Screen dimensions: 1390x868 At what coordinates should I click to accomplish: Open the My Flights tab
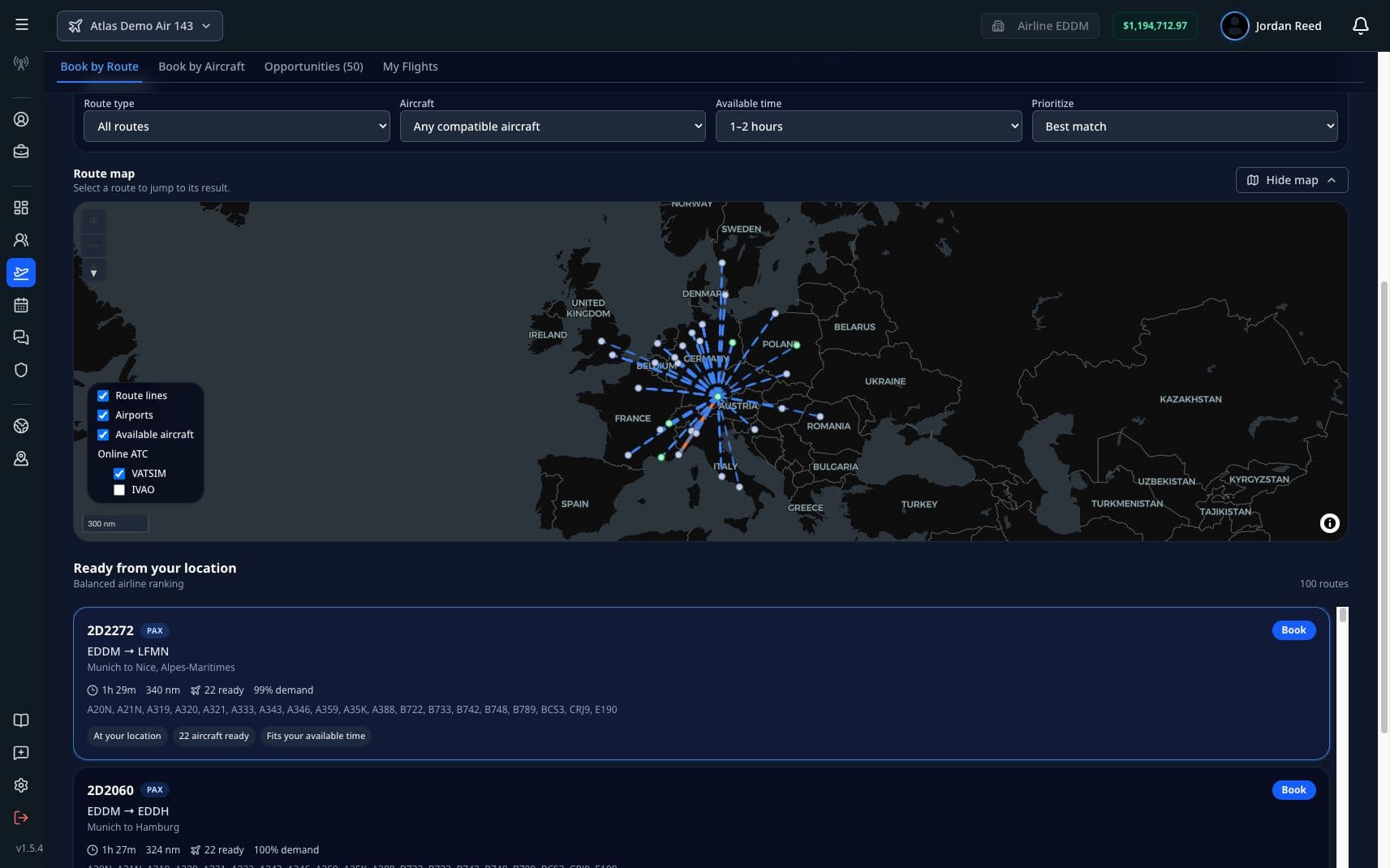point(410,67)
